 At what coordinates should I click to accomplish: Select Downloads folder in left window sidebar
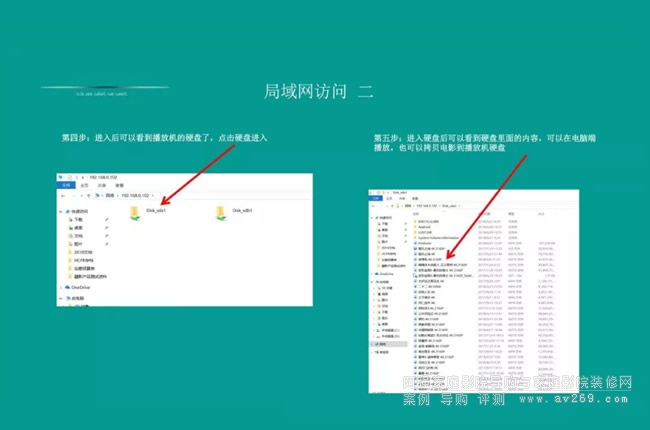point(78,221)
